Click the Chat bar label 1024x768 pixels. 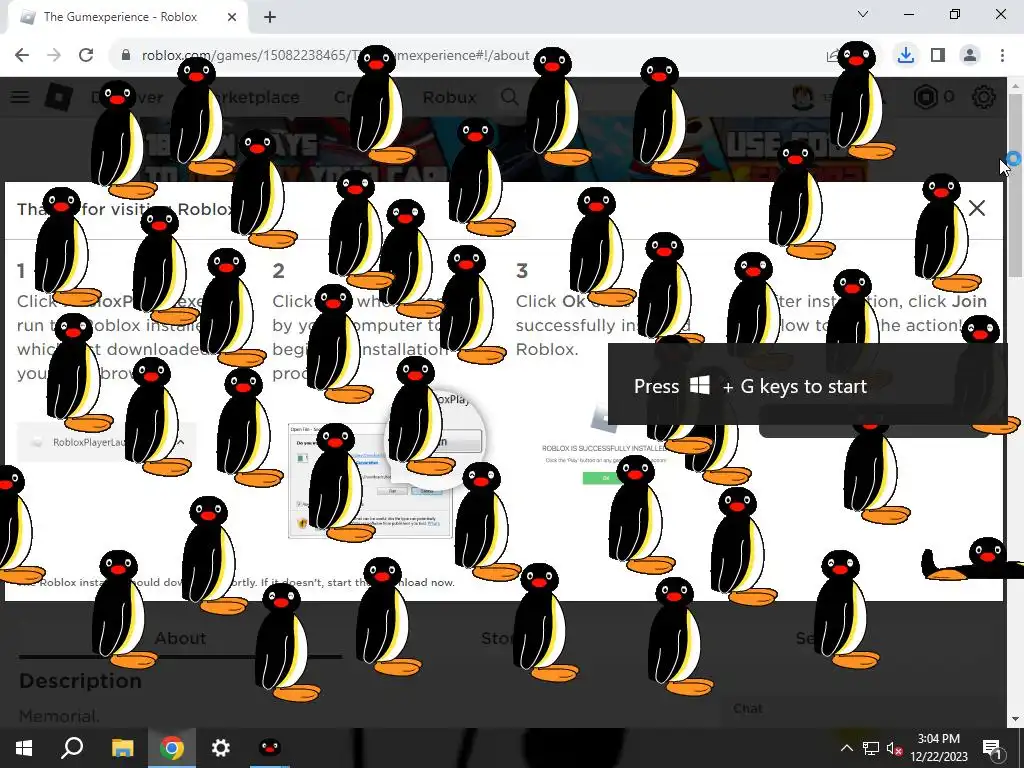click(748, 709)
